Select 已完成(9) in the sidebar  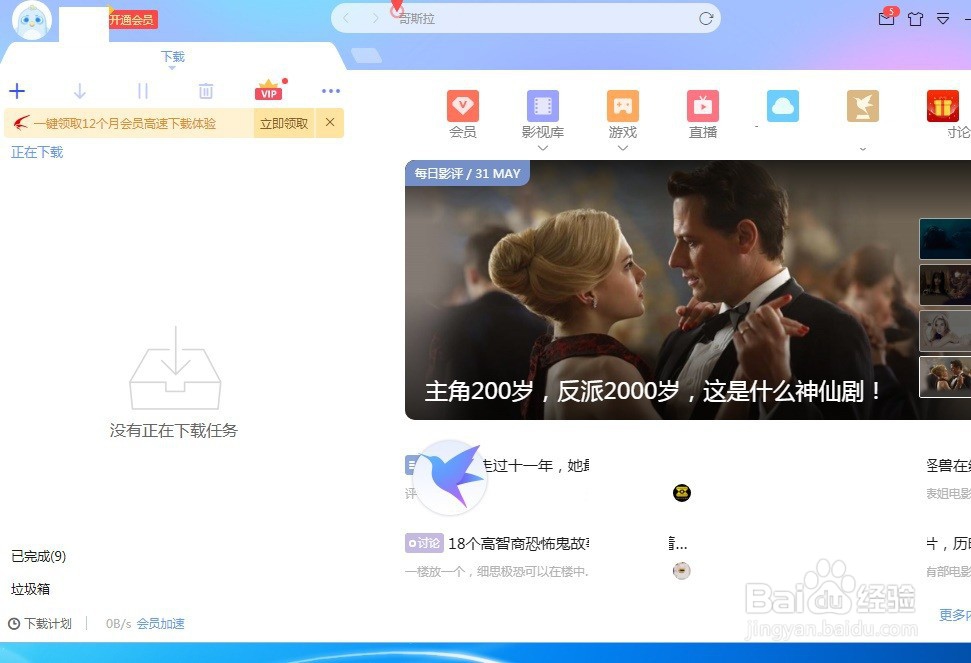click(x=38, y=555)
